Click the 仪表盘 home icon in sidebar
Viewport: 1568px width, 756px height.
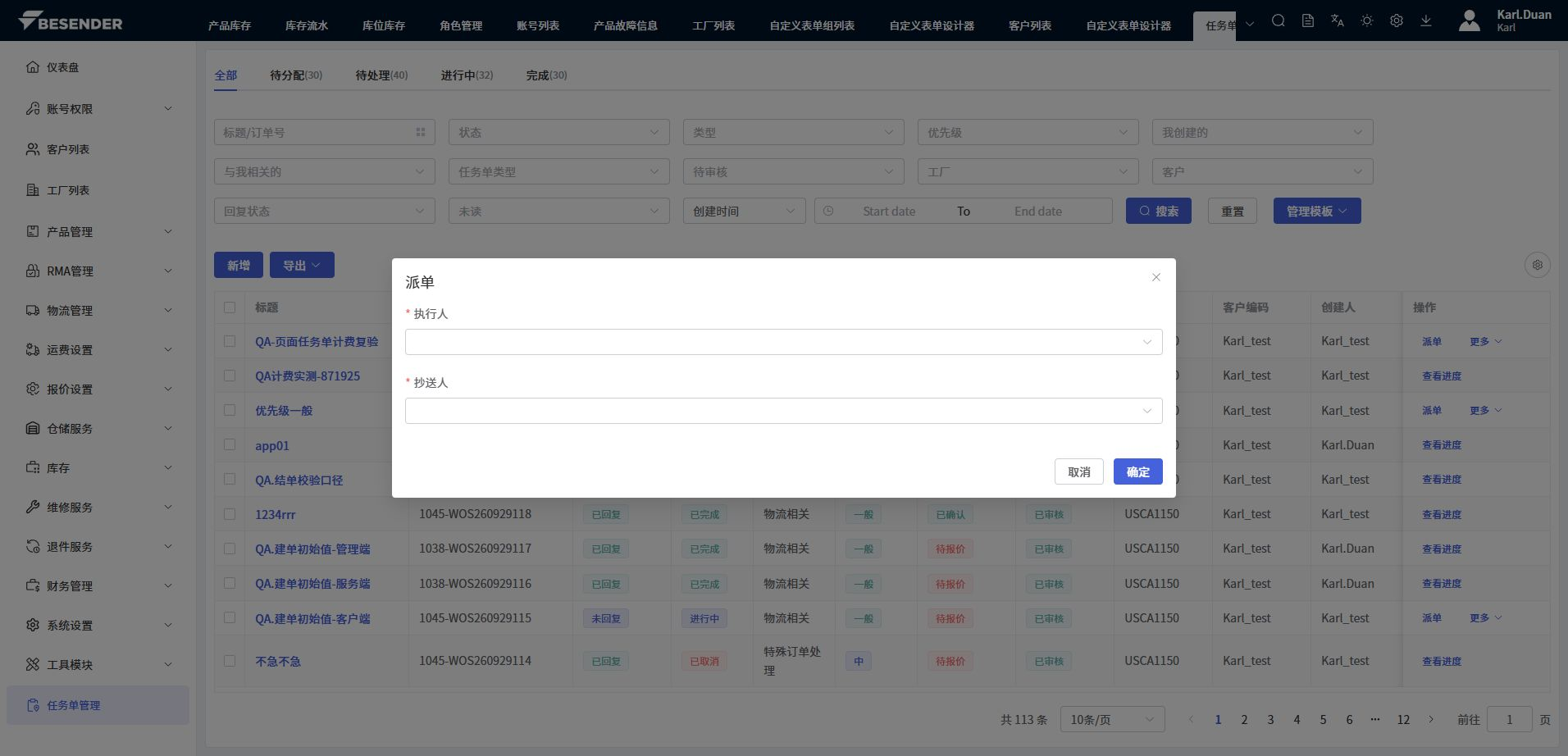[33, 67]
